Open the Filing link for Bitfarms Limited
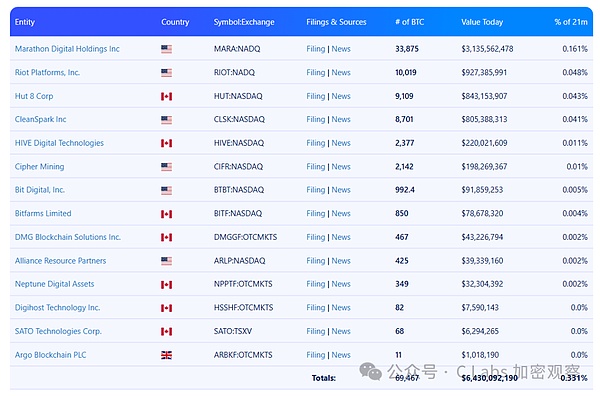 (316, 213)
